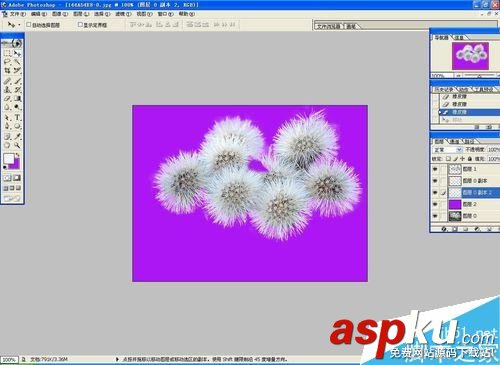This screenshot has width=500, height=365.
Task: Switch to the 路径 paths tab
Action: pyautogui.click(x=469, y=142)
